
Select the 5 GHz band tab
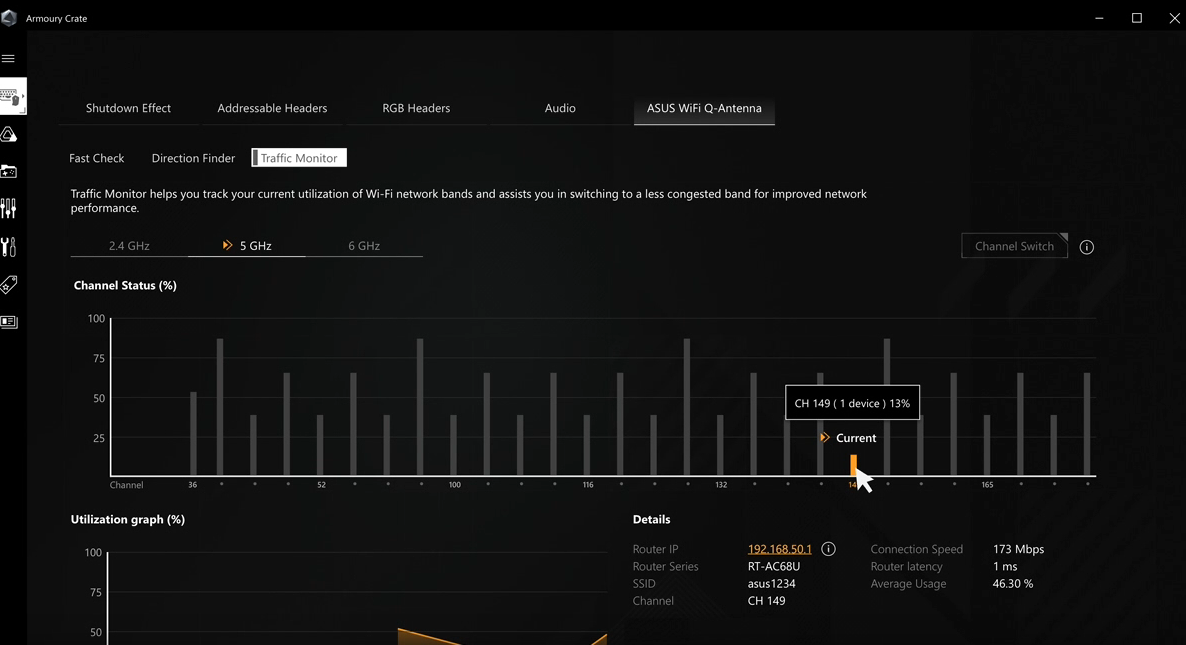[x=247, y=246]
